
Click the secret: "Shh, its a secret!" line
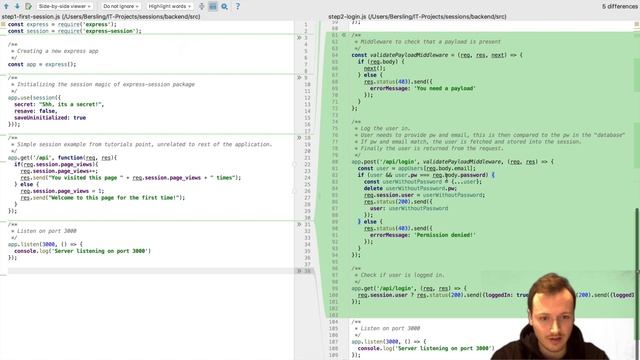[59, 104]
